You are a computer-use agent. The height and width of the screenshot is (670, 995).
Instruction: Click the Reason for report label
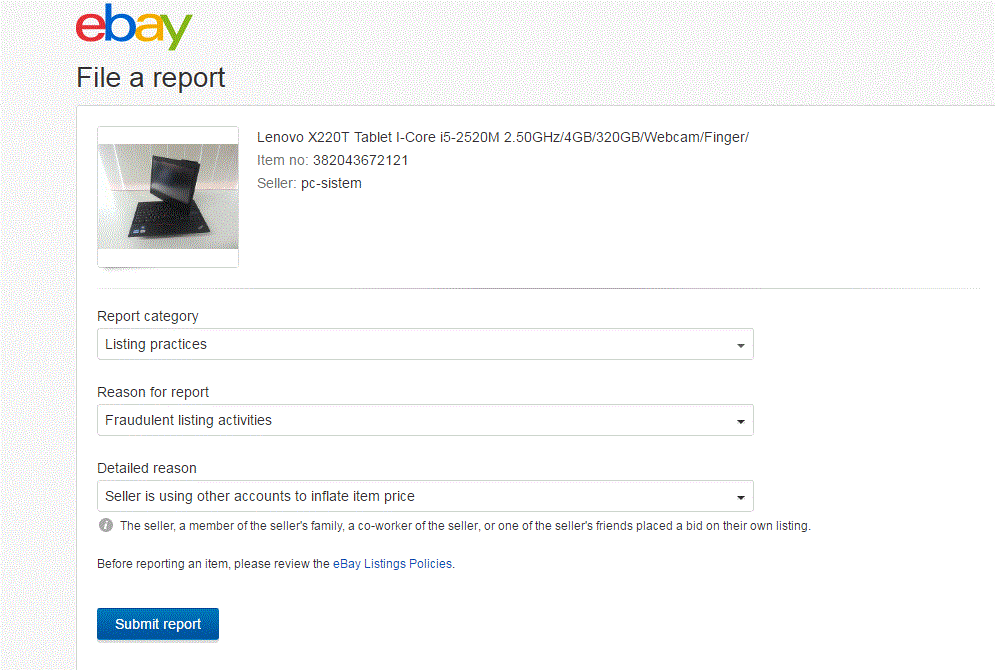click(153, 392)
